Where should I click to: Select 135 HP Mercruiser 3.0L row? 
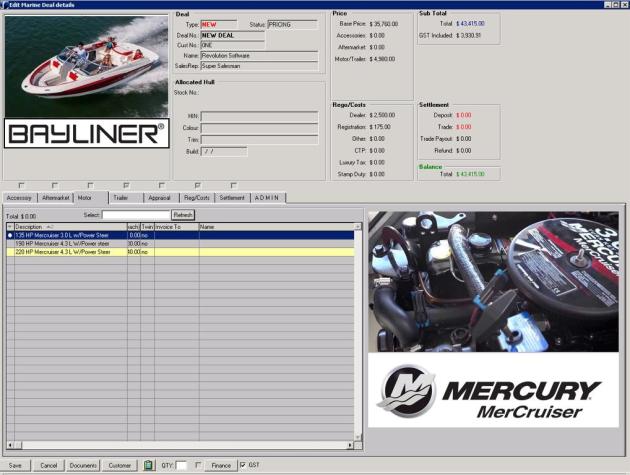click(x=180, y=235)
